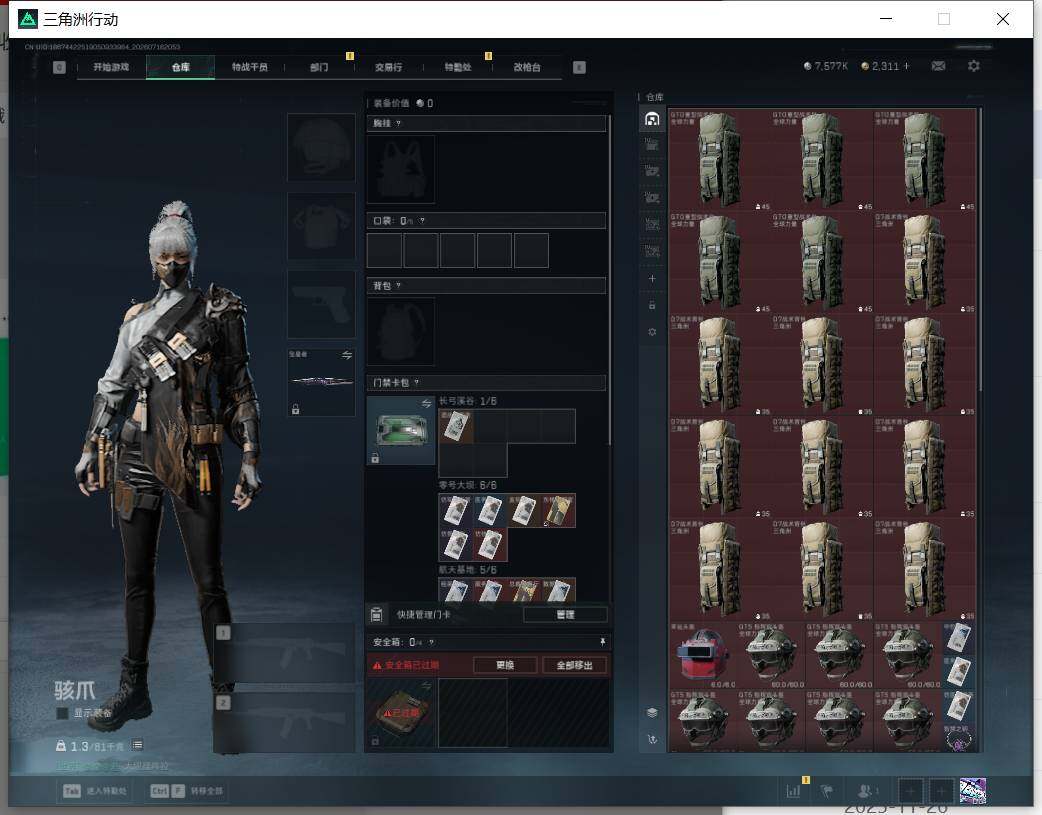Click the purple wreath item in warehouse
This screenshot has width=1042, height=815.
coord(959,739)
